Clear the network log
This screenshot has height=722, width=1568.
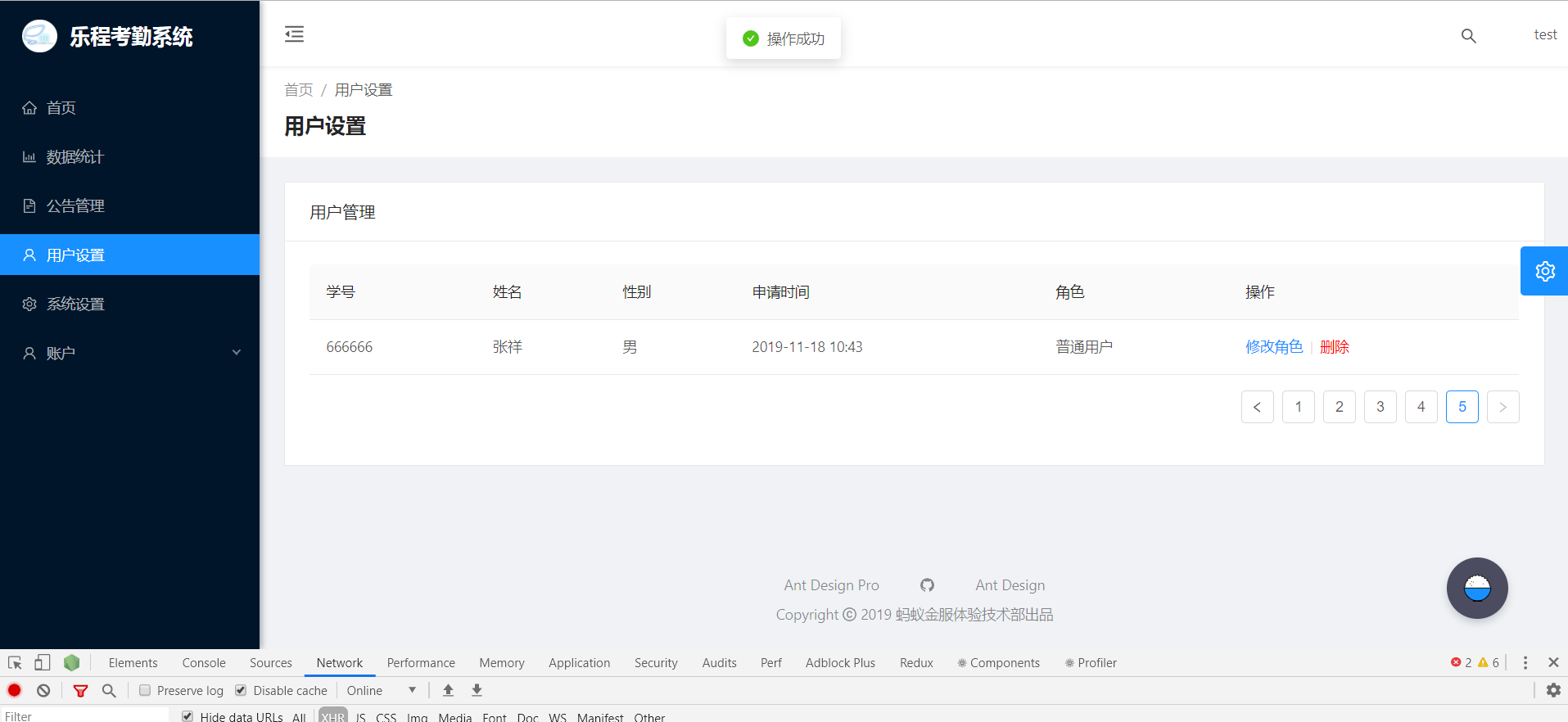click(43, 690)
